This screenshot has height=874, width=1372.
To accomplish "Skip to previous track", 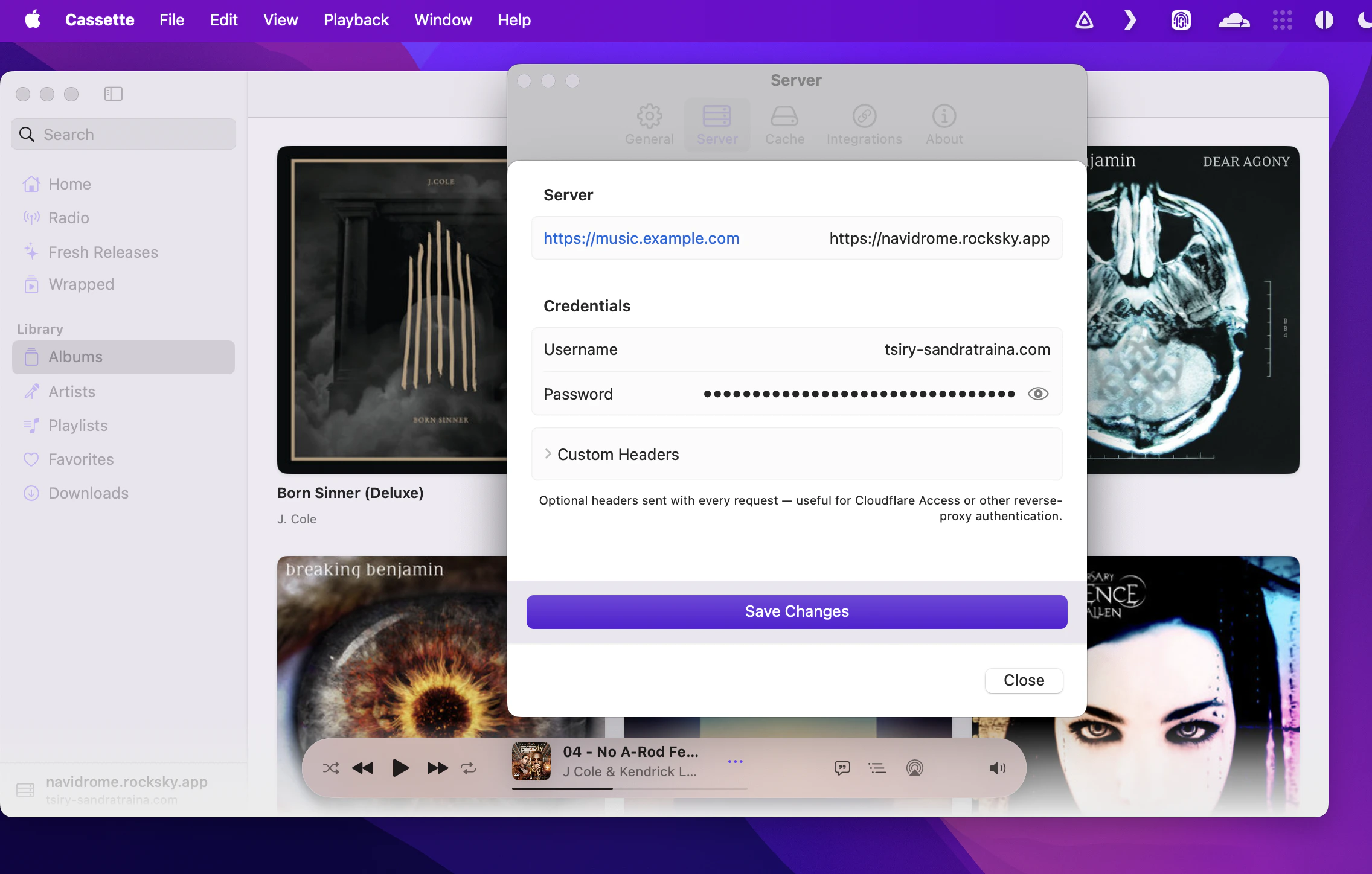I will pos(363,768).
